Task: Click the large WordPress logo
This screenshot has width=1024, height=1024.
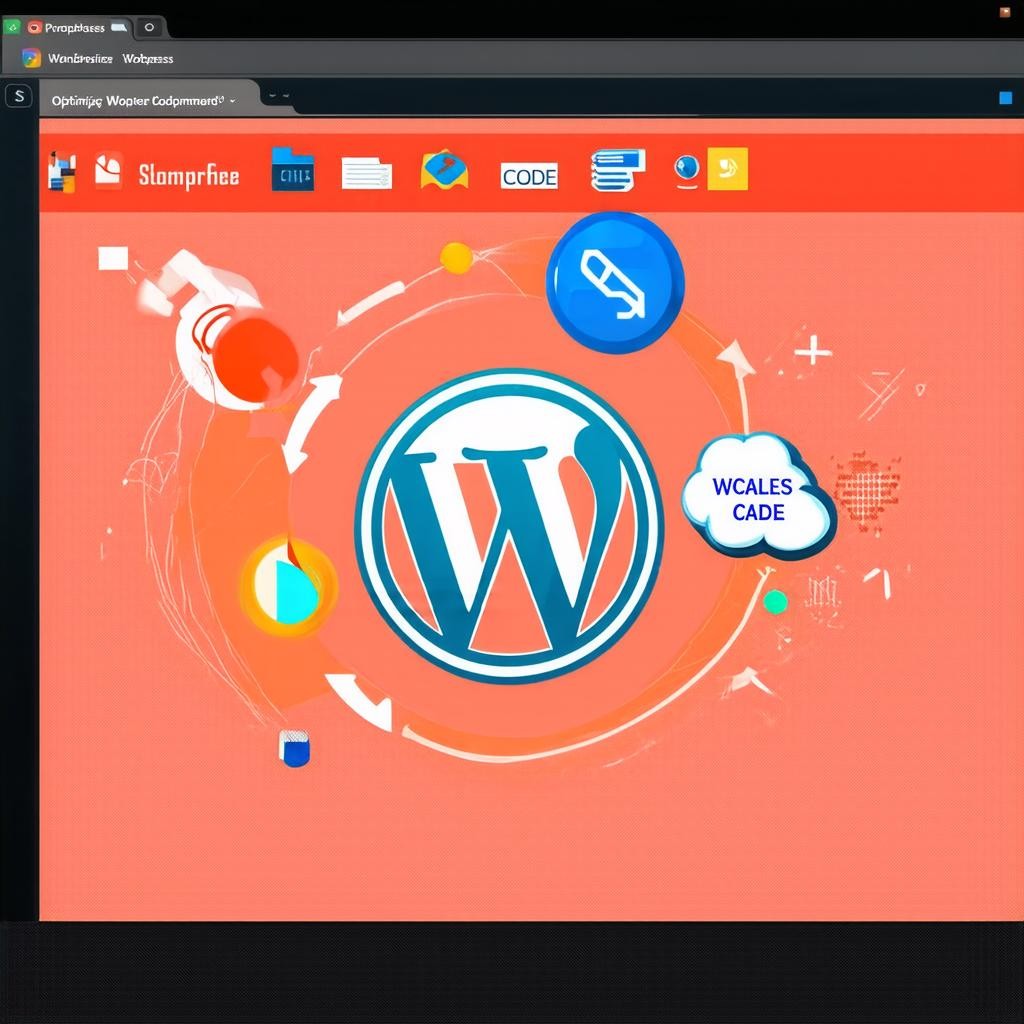Action: pyautogui.click(x=509, y=526)
